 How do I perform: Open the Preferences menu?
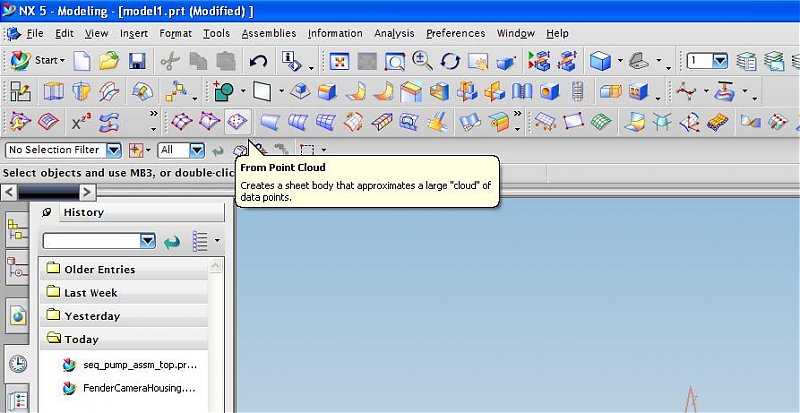pyautogui.click(x=456, y=33)
